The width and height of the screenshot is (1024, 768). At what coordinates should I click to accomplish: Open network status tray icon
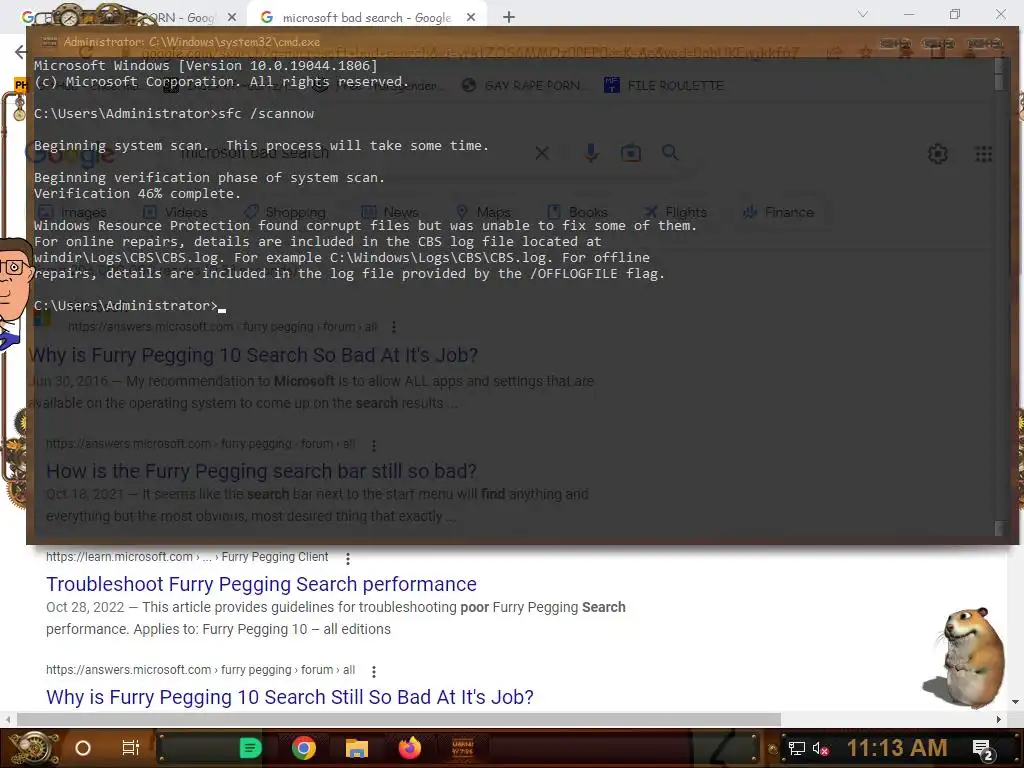pyautogui.click(x=797, y=748)
